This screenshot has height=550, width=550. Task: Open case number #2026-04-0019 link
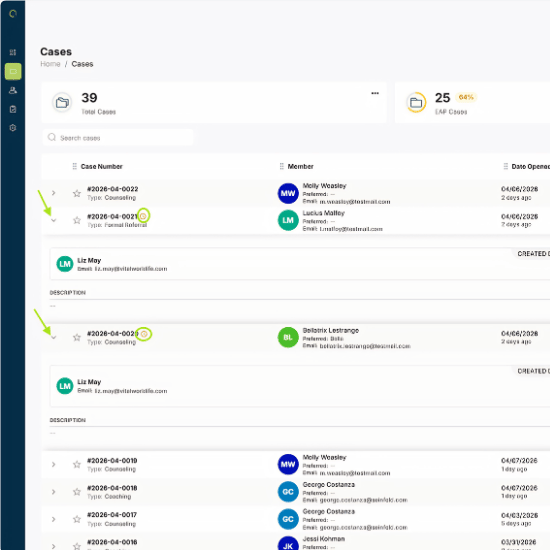click(x=112, y=461)
